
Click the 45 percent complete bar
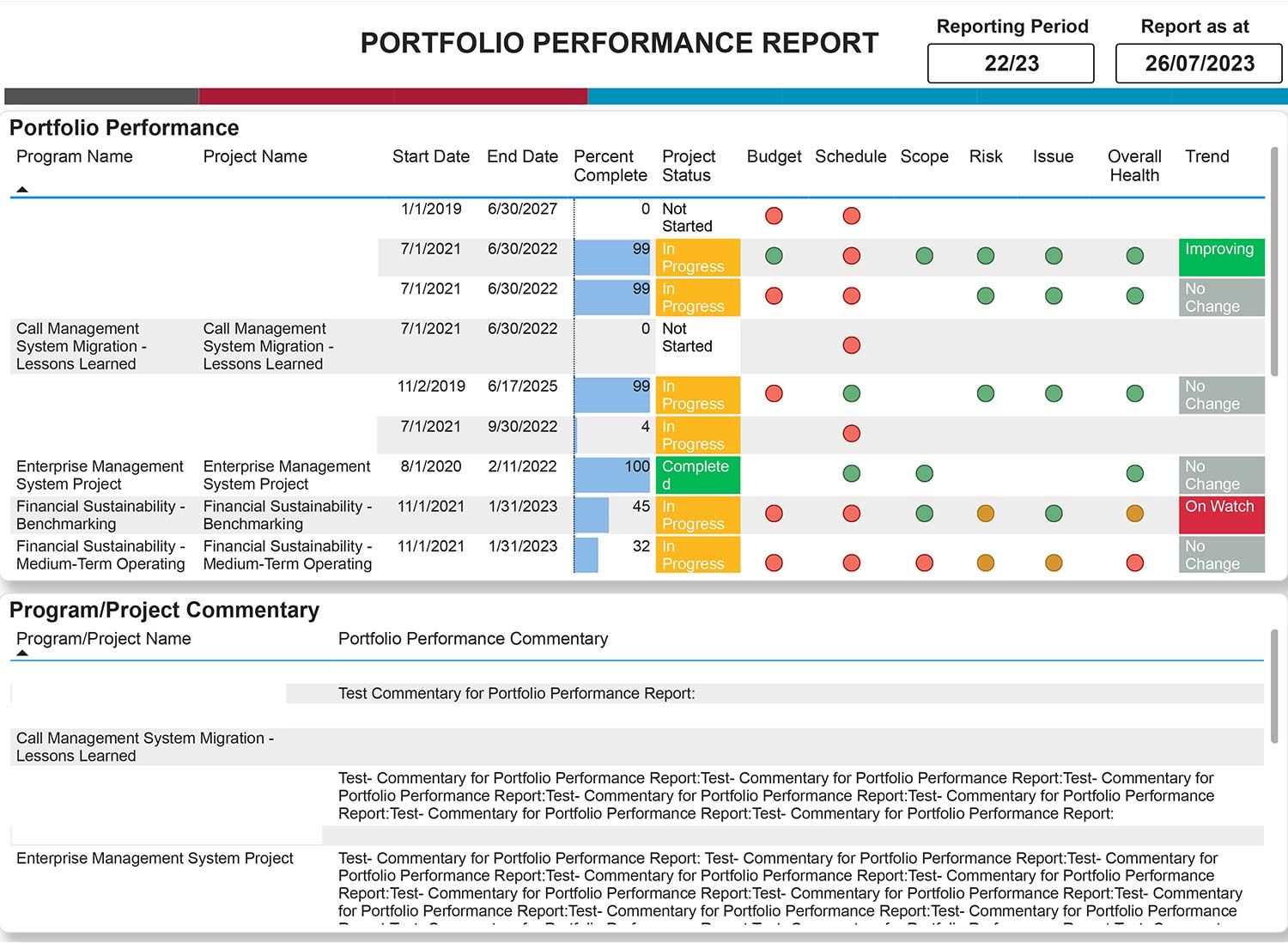point(592,515)
